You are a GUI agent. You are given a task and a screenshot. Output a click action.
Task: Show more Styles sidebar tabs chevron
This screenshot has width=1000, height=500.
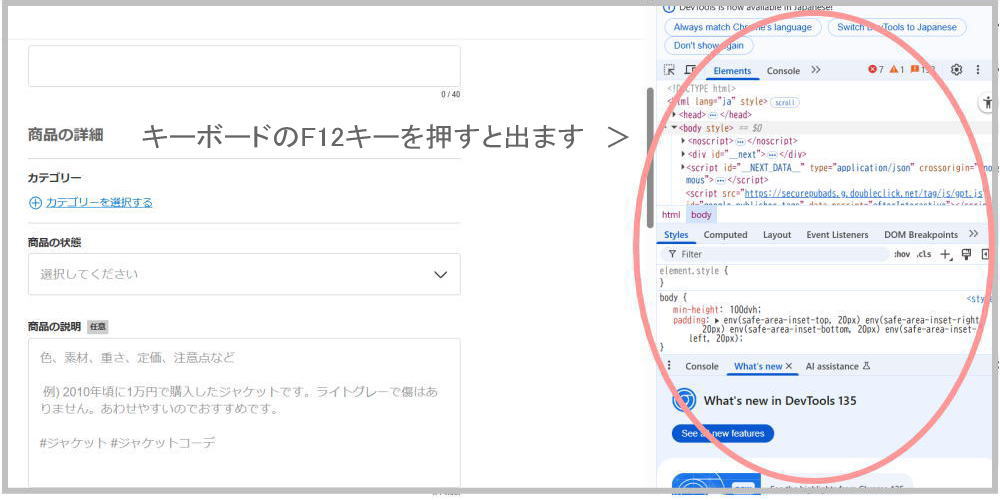(973, 234)
